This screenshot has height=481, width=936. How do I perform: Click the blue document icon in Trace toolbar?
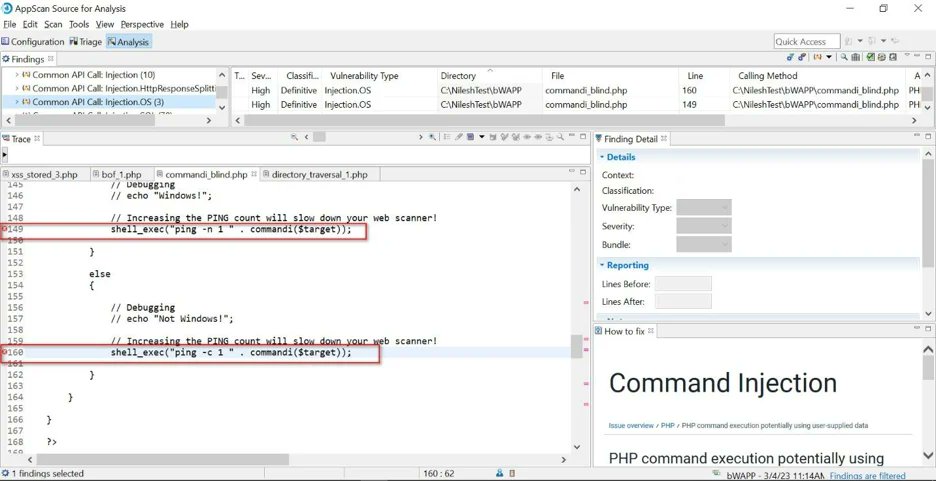470,137
